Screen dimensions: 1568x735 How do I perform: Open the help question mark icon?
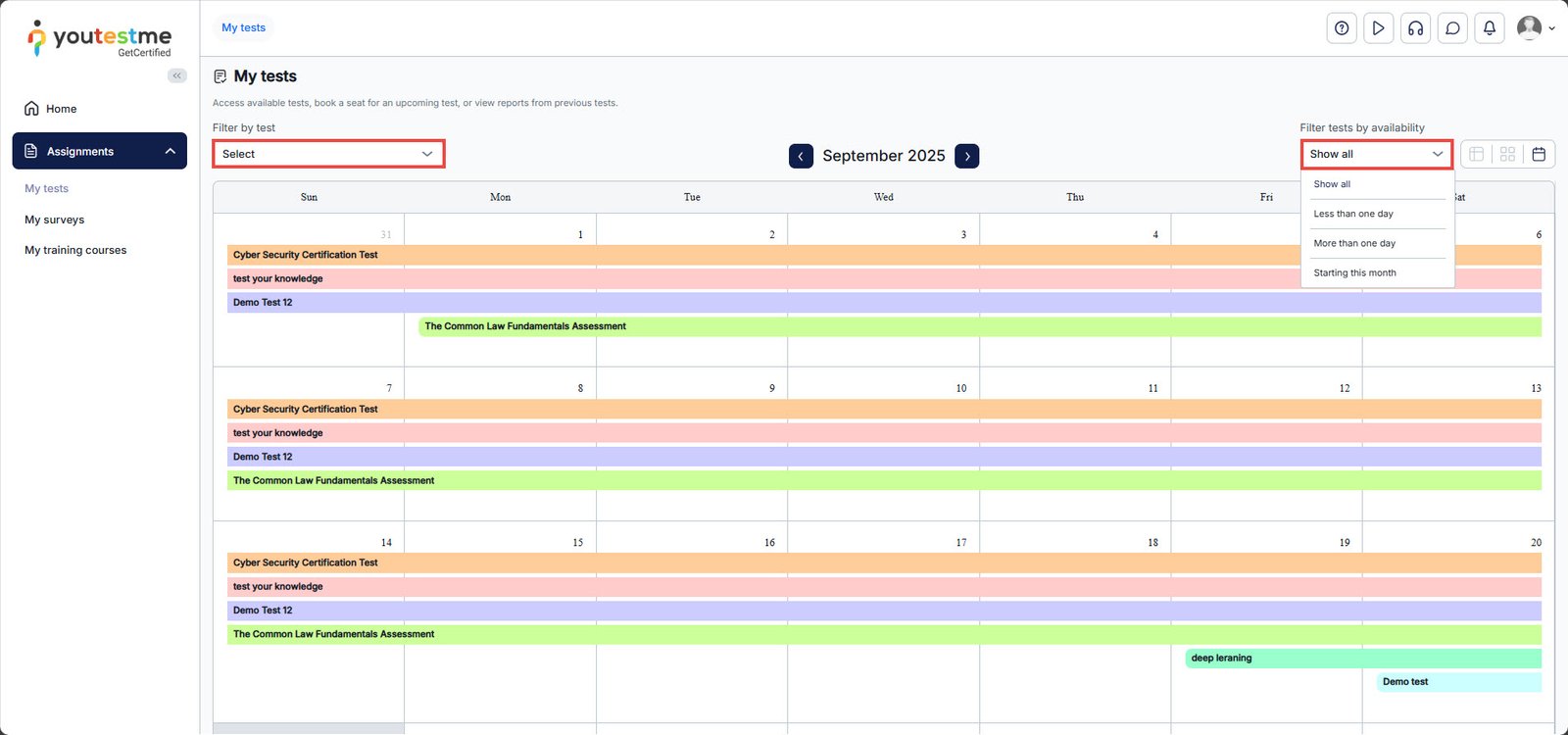coord(1342,28)
